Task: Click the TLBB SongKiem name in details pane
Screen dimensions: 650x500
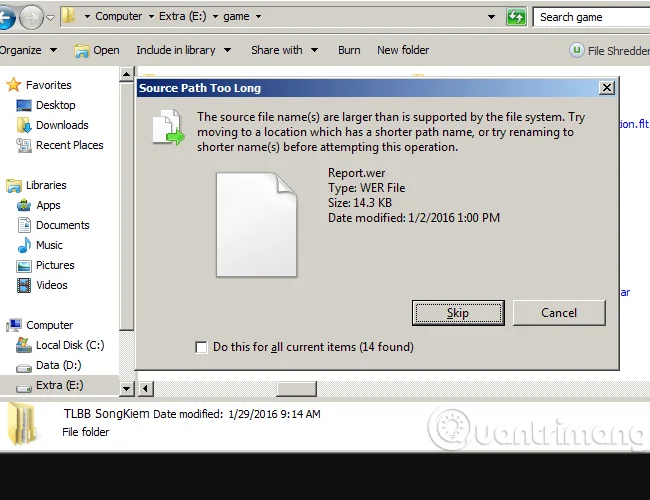Action: (x=106, y=414)
